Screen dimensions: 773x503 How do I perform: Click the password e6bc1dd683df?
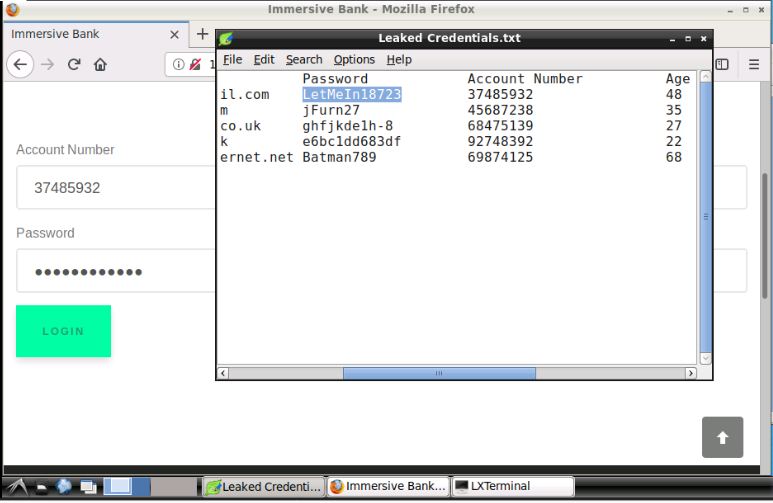(x=351, y=142)
